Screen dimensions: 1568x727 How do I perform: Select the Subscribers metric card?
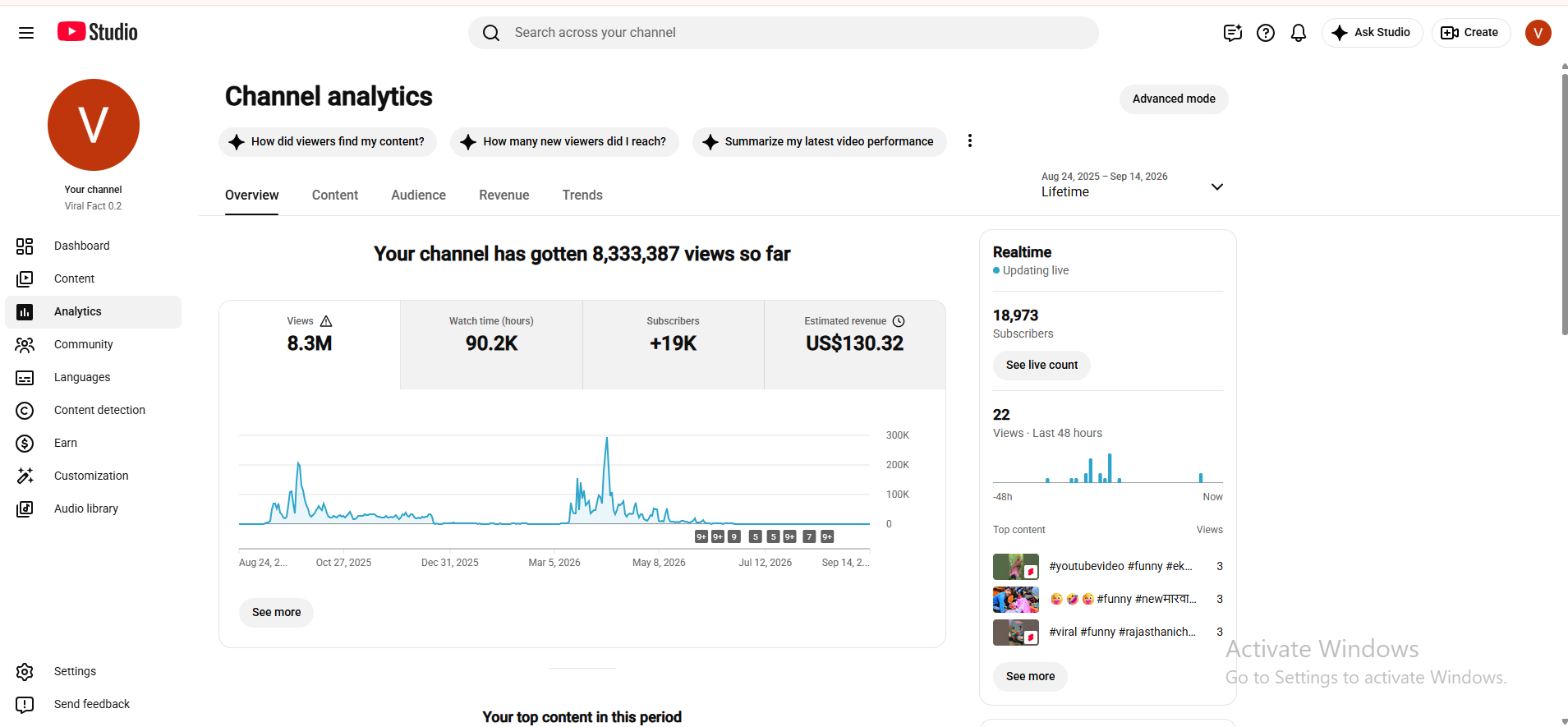[673, 345]
